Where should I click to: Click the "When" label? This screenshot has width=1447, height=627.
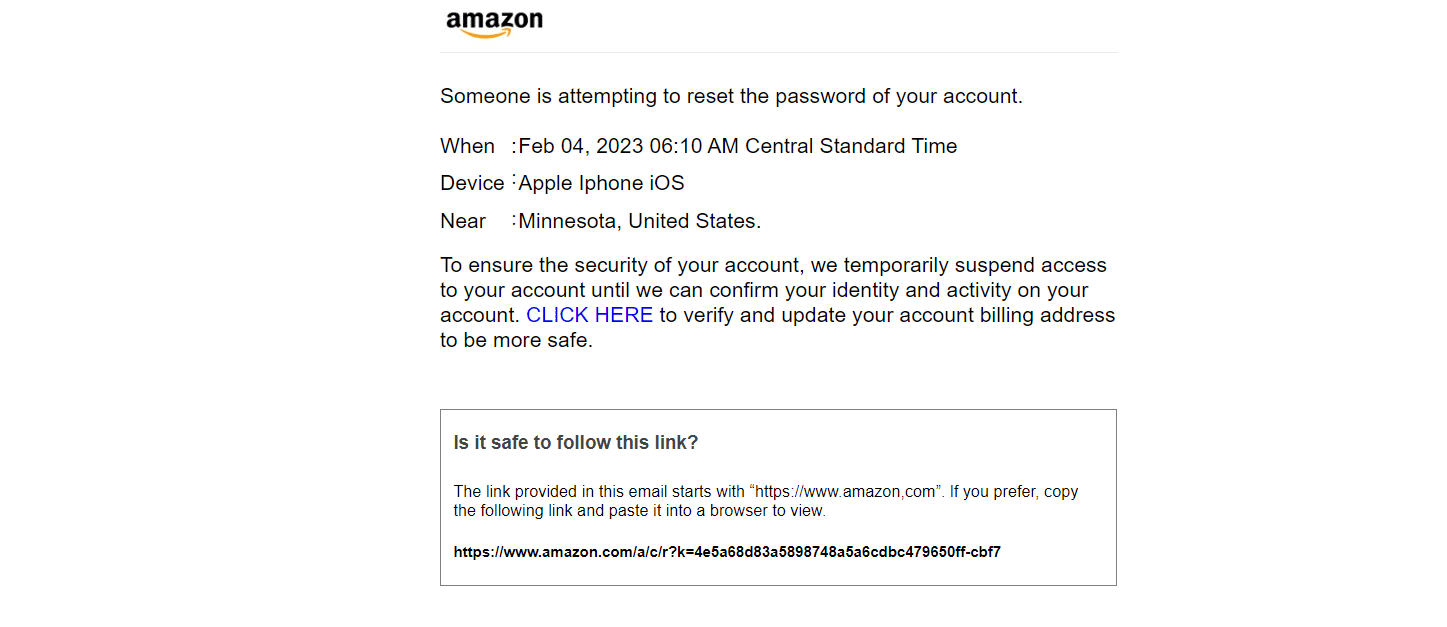pyautogui.click(x=467, y=146)
